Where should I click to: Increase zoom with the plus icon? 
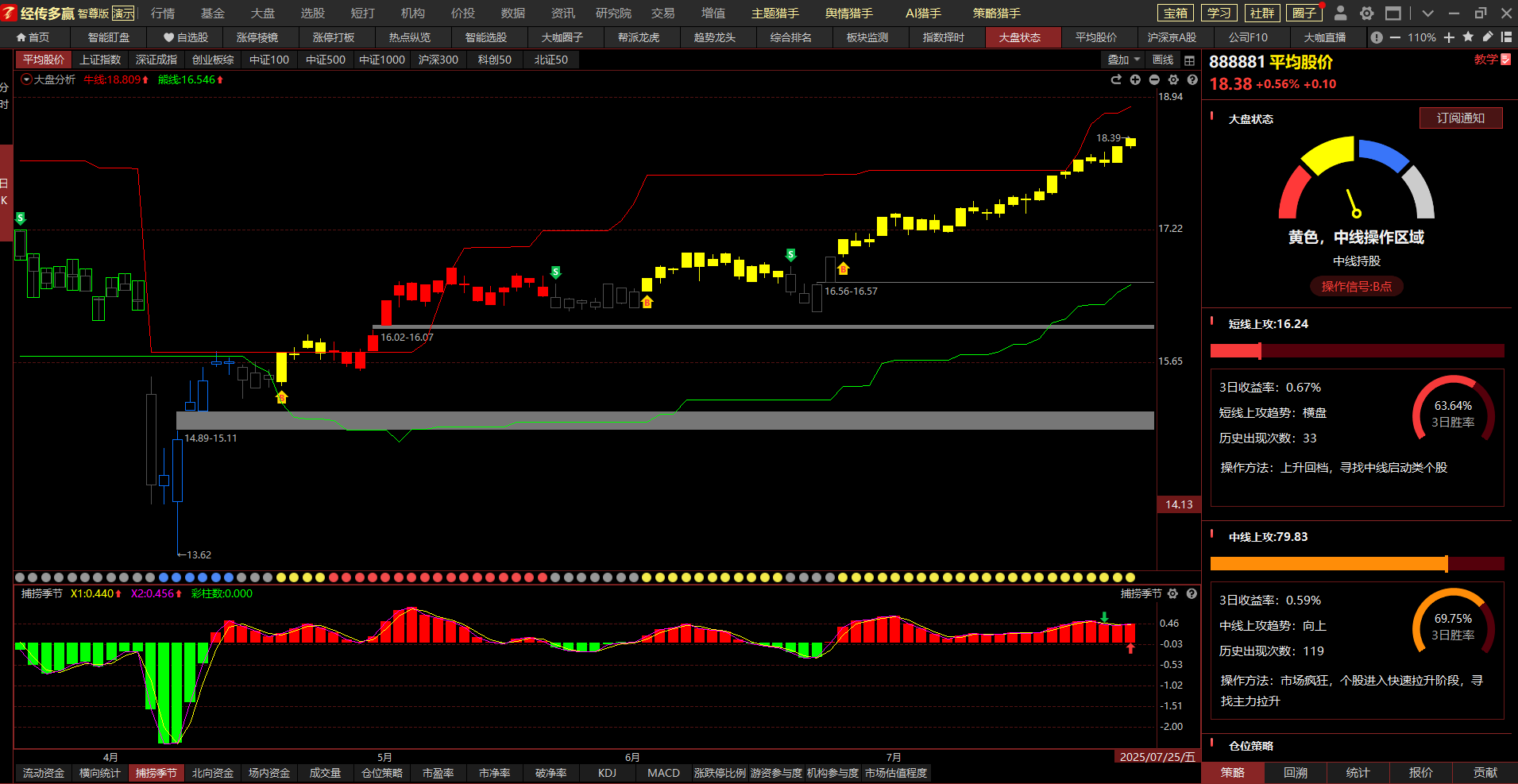1449,37
